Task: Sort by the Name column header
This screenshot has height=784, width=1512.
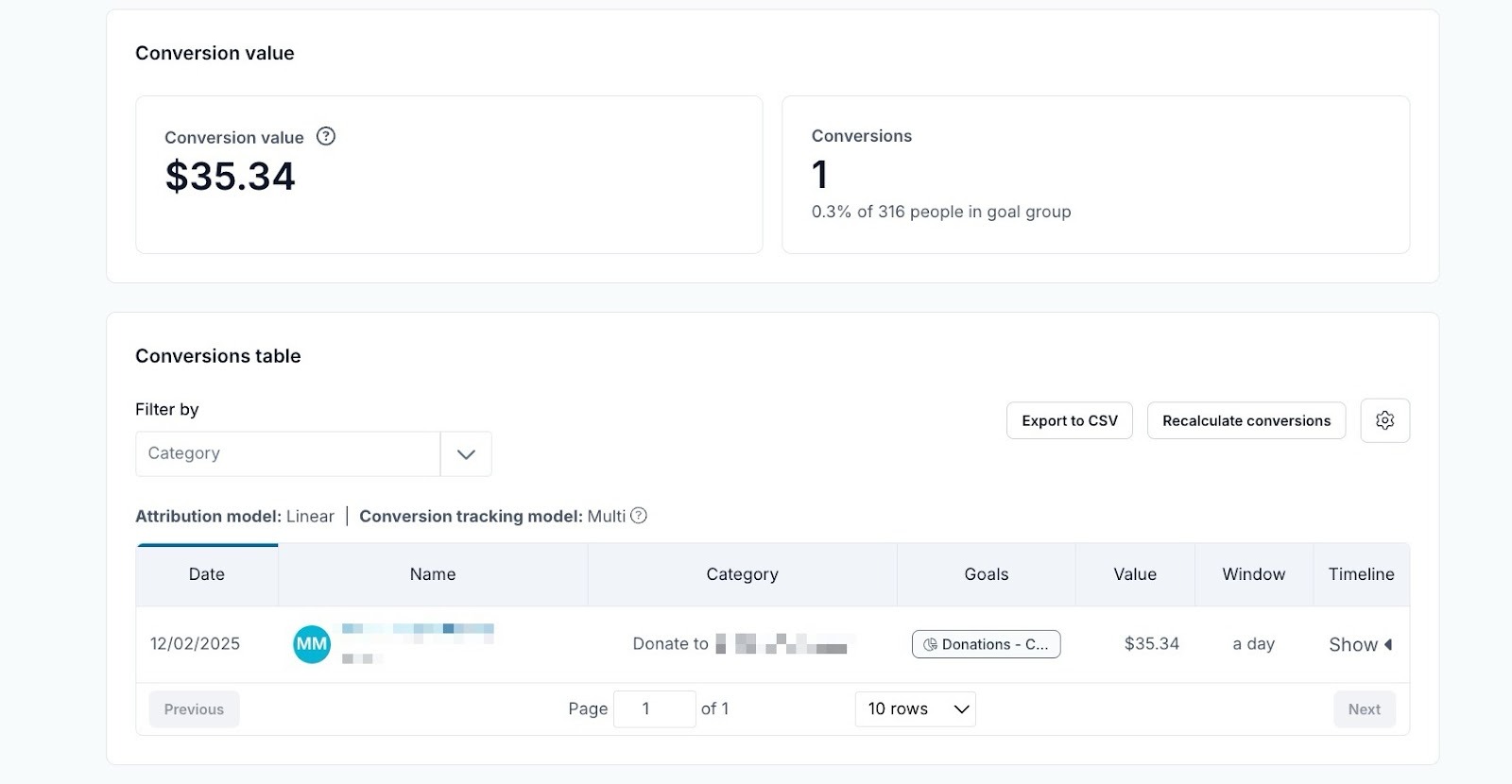Action: pos(433,574)
